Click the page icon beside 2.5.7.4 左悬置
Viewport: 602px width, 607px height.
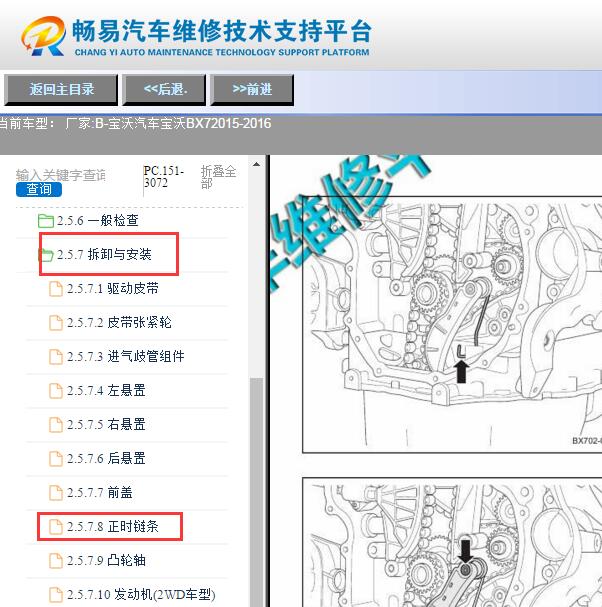click(x=56, y=391)
